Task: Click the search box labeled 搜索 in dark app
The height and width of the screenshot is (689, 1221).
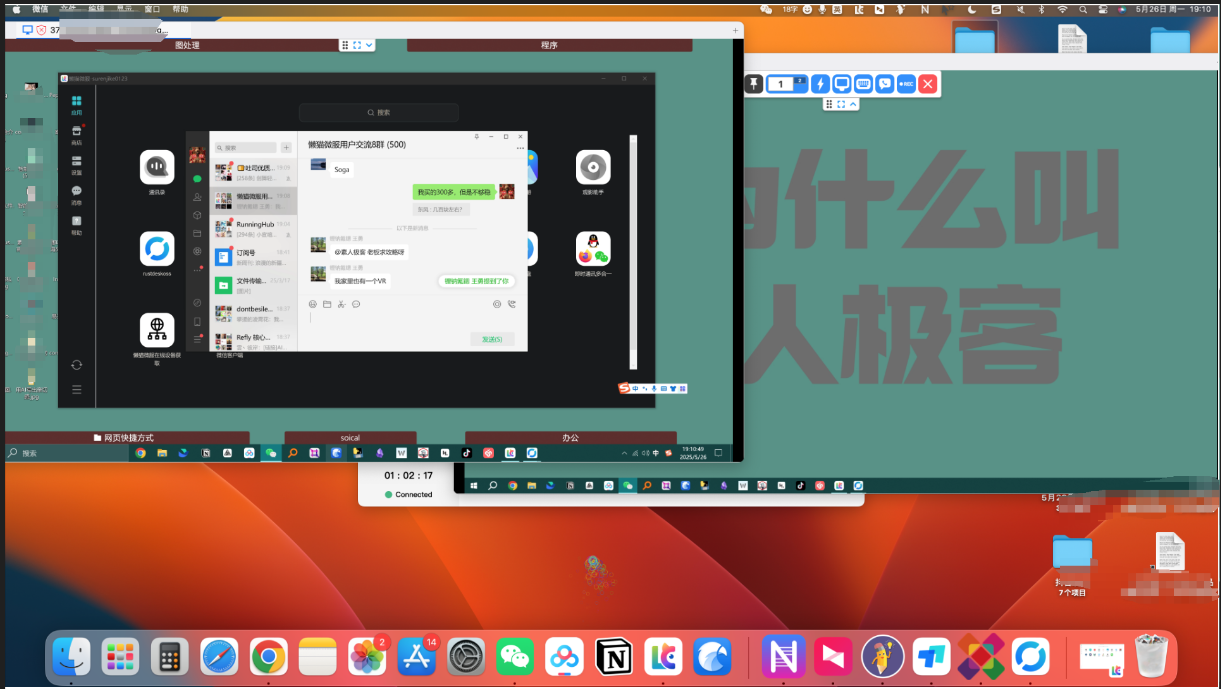Action: [378, 113]
